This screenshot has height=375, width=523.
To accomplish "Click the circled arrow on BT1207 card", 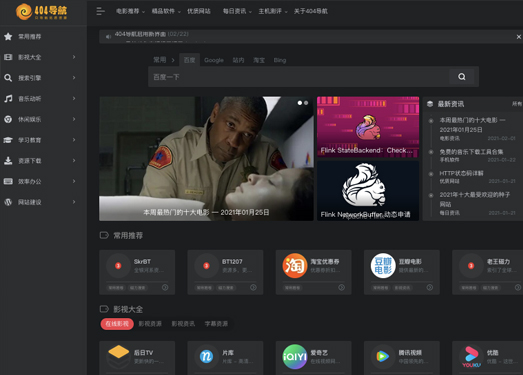I will [253, 287].
